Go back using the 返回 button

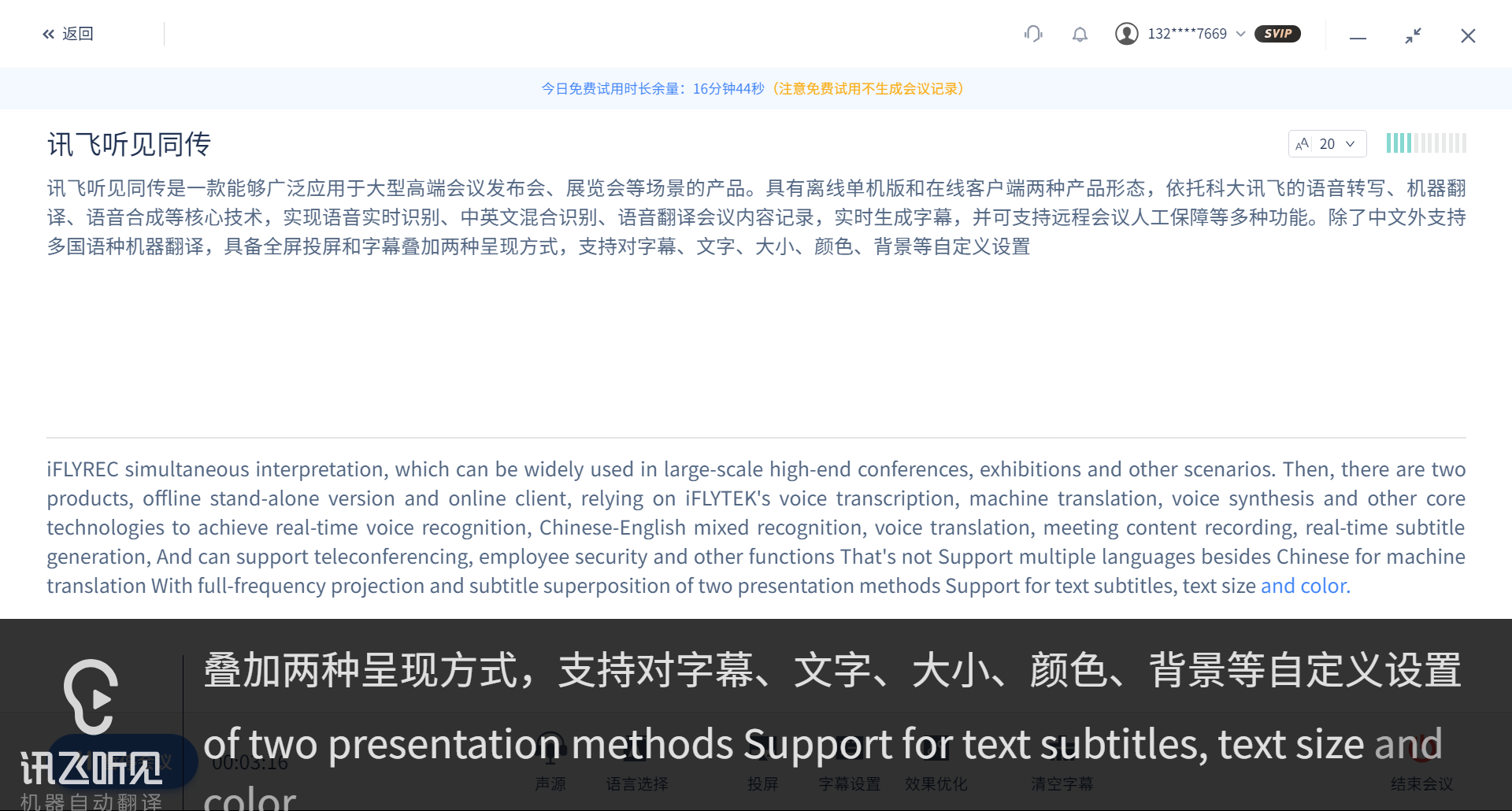tap(68, 34)
